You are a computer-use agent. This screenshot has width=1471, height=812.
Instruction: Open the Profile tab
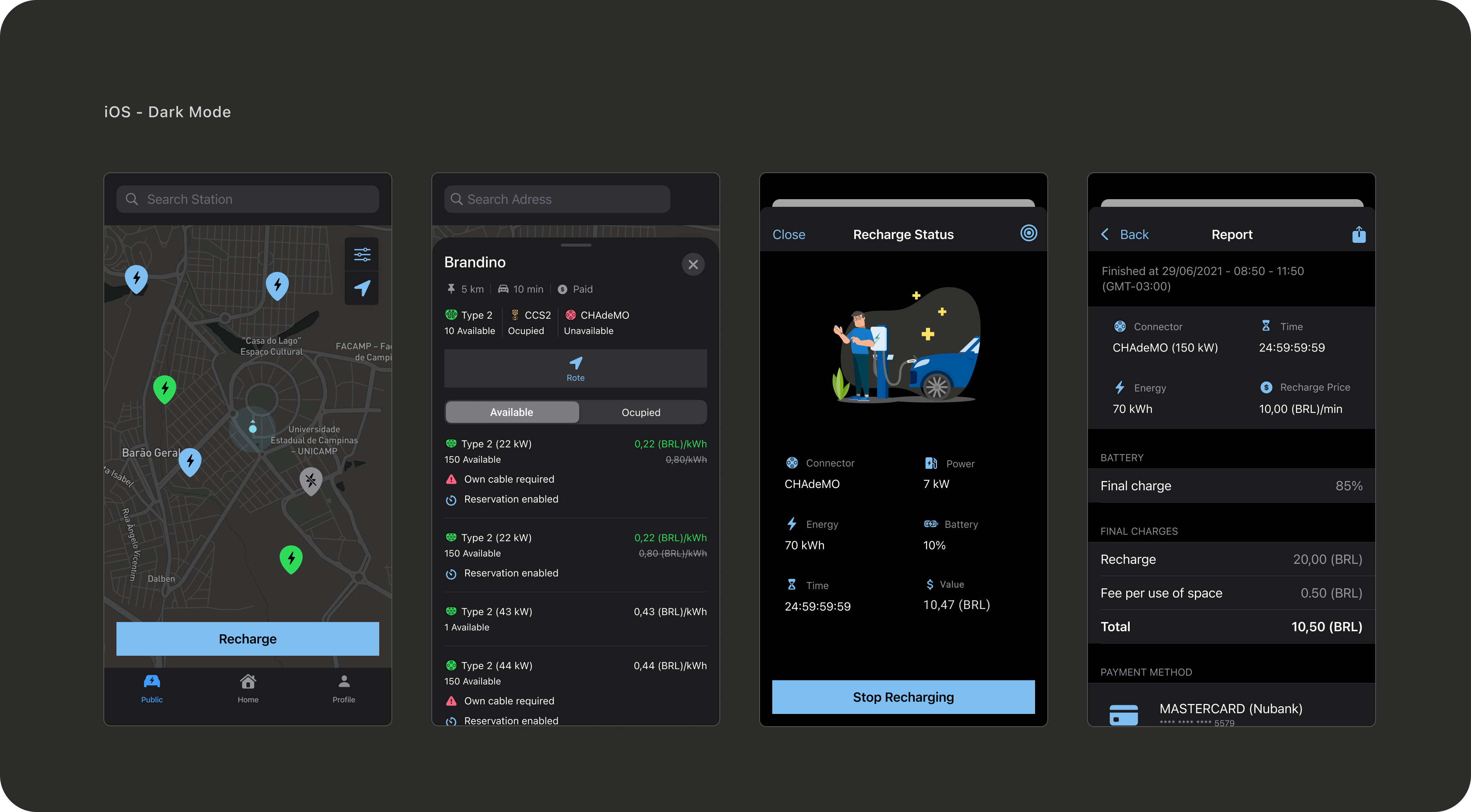pos(344,688)
